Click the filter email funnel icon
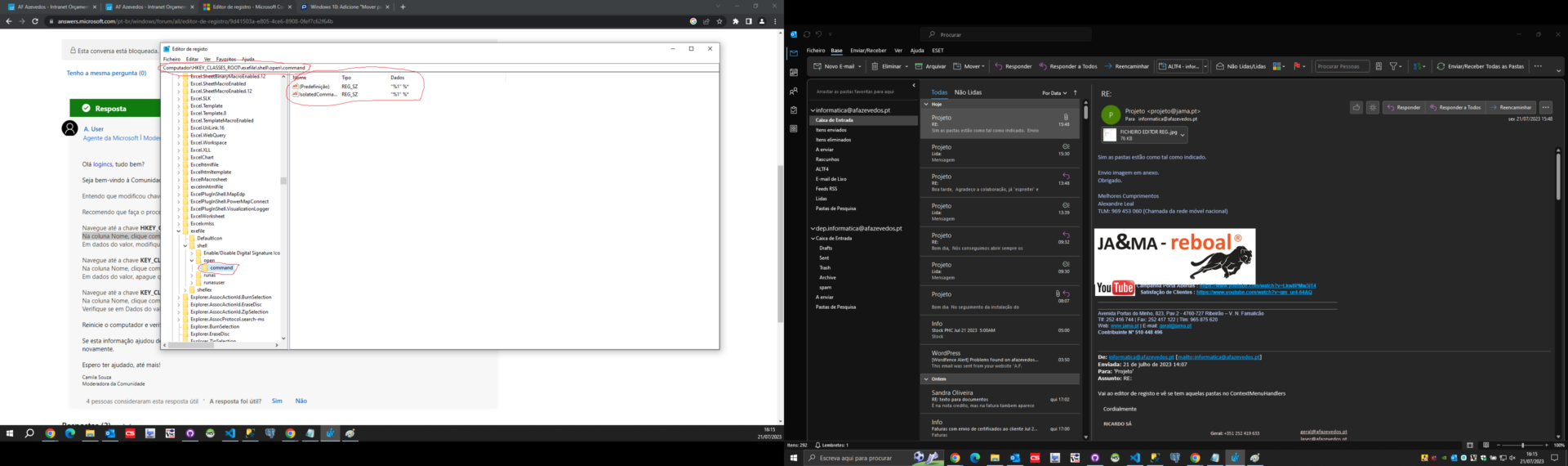 (1394, 66)
